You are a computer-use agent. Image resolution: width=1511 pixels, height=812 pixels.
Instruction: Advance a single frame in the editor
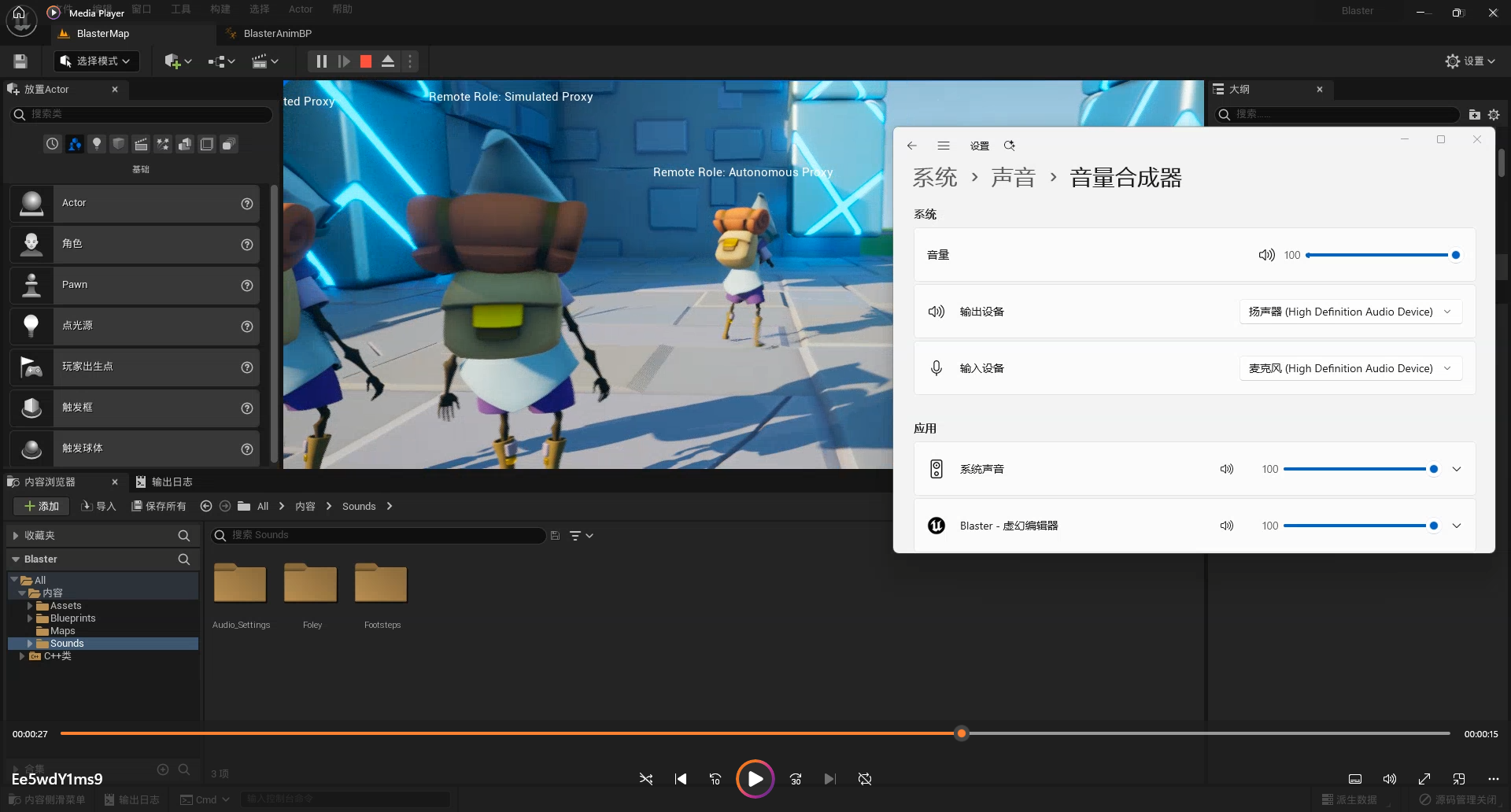(x=344, y=61)
